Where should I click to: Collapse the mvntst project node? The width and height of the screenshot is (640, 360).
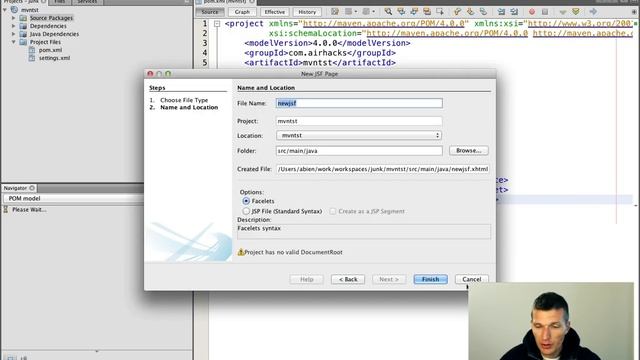(5, 10)
